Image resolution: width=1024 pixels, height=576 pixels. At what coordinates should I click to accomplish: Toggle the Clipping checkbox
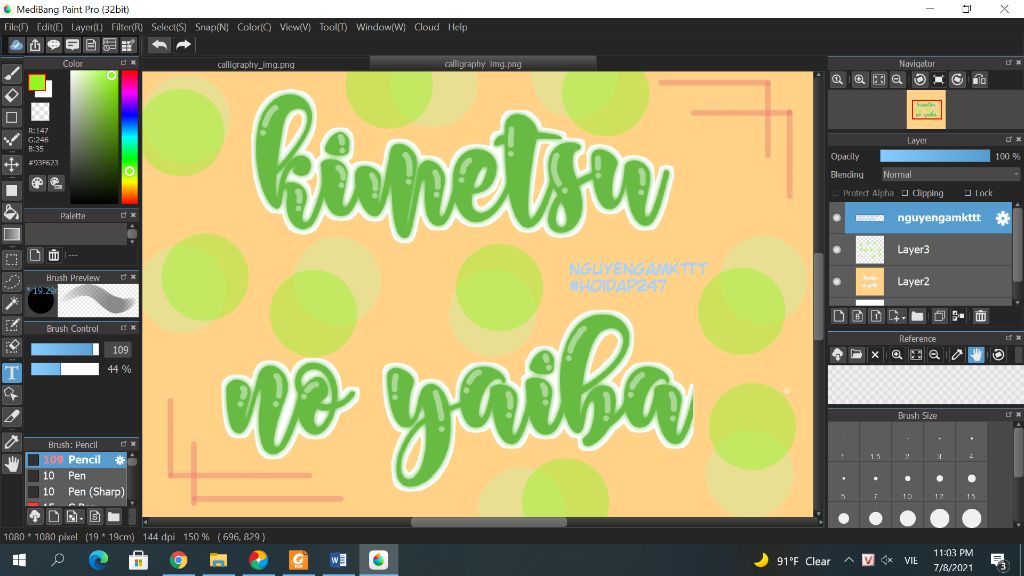[x=905, y=193]
